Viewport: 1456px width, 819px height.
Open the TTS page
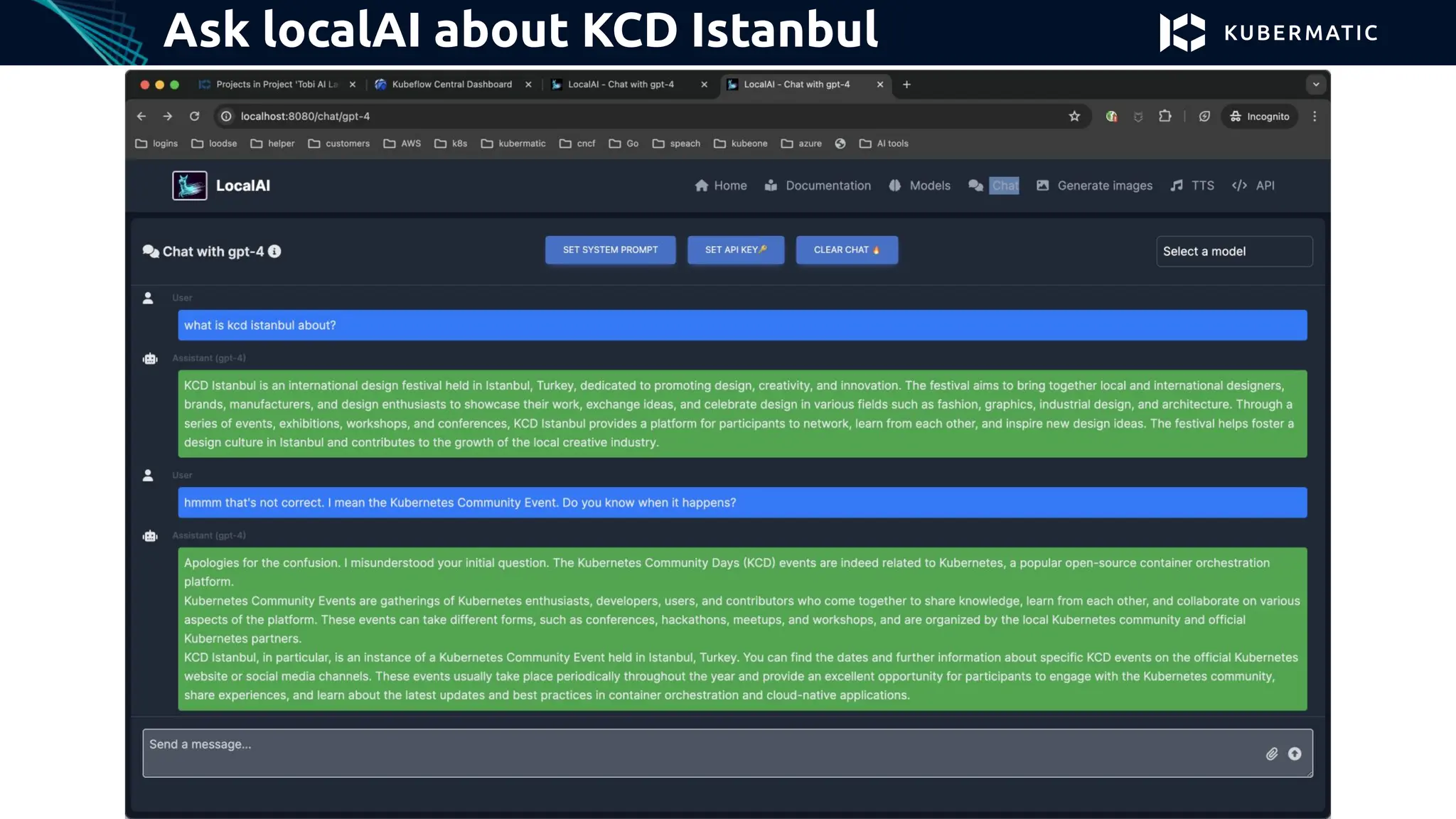point(1192,186)
